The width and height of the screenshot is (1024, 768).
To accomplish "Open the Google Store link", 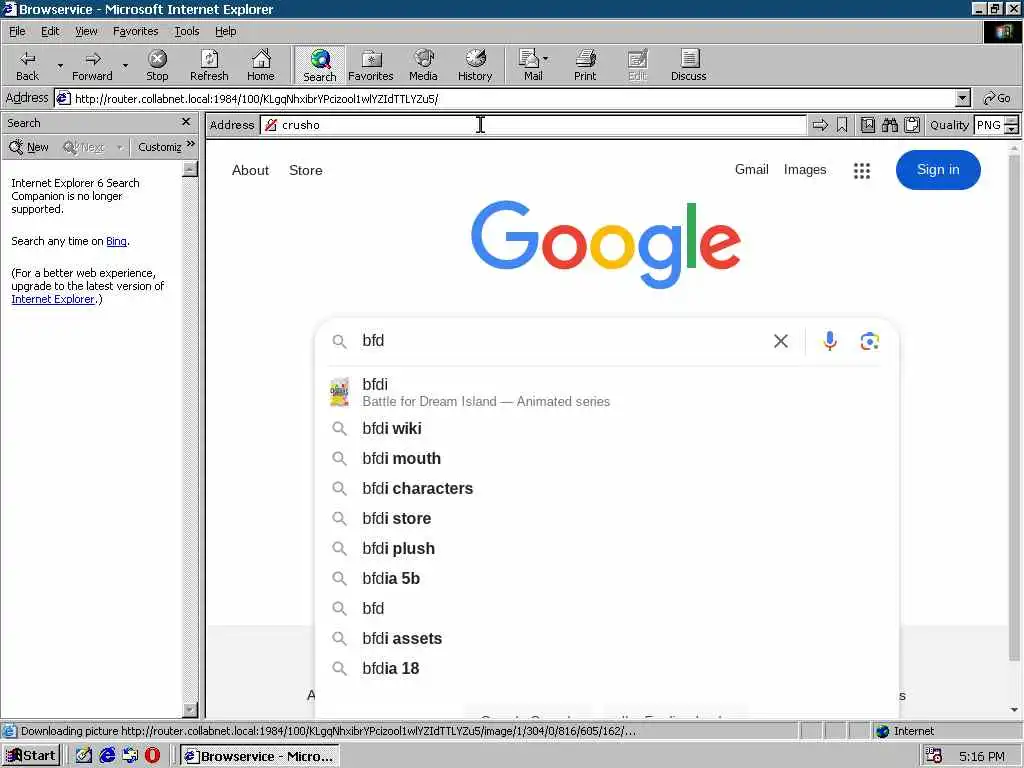I will pyautogui.click(x=306, y=170).
